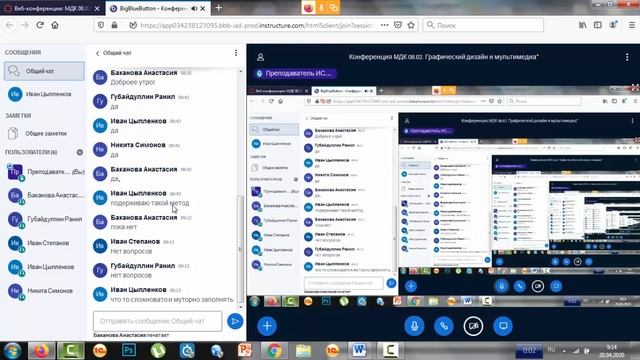Open PowerPoint from the taskbar
The width and height of the screenshot is (640, 360).
pos(245,351)
